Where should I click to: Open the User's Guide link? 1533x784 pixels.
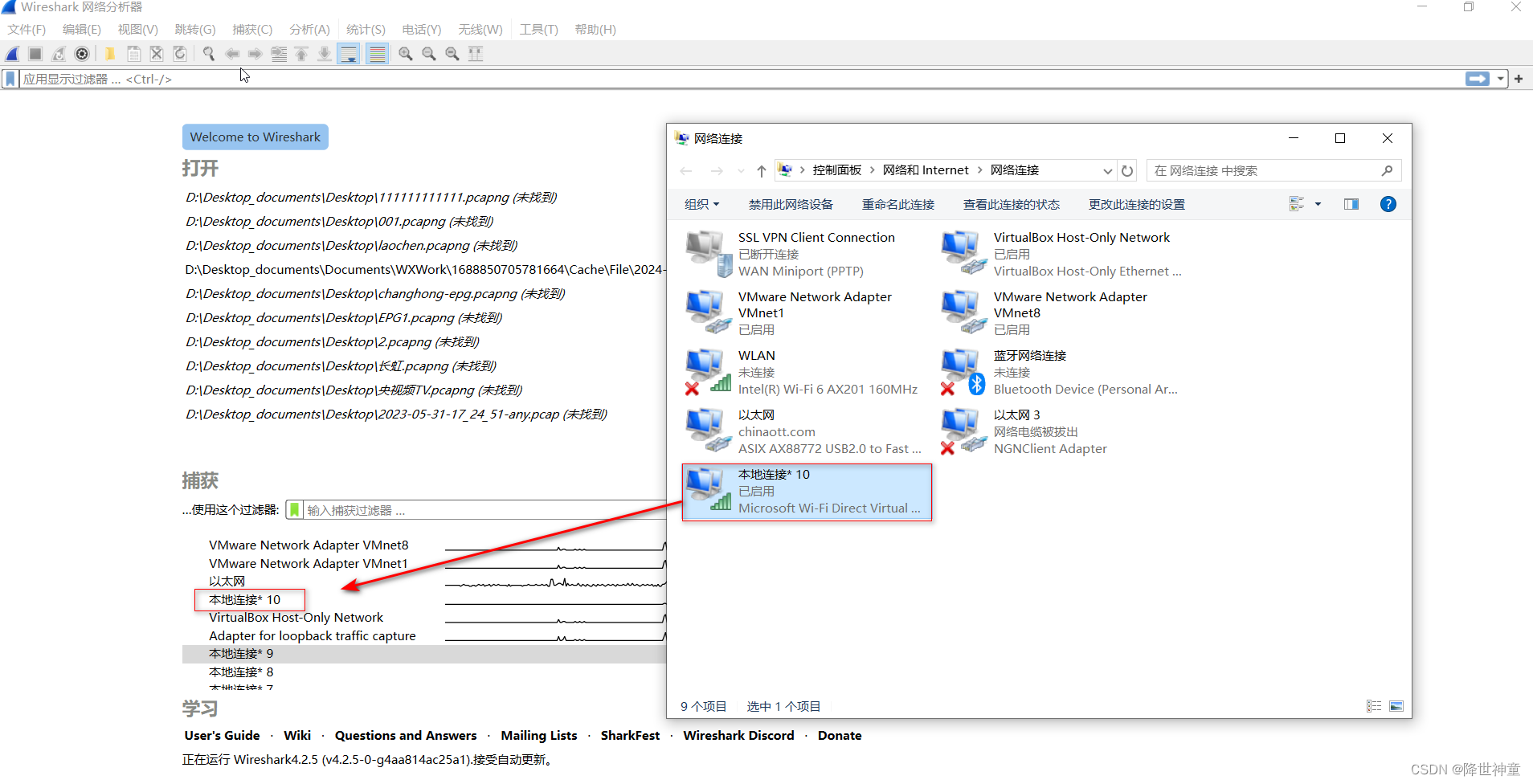click(223, 736)
